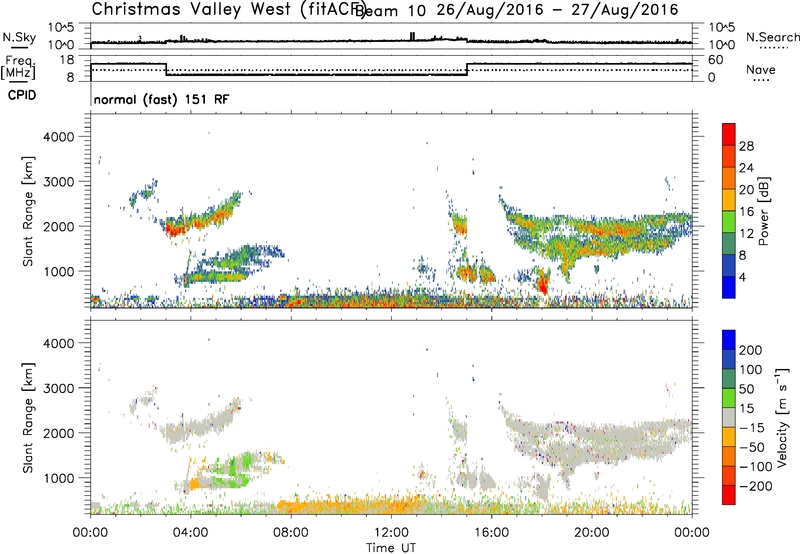Click the '4000' tick on the power panel
The height and width of the screenshot is (554, 800).
pyautogui.click(x=59, y=137)
